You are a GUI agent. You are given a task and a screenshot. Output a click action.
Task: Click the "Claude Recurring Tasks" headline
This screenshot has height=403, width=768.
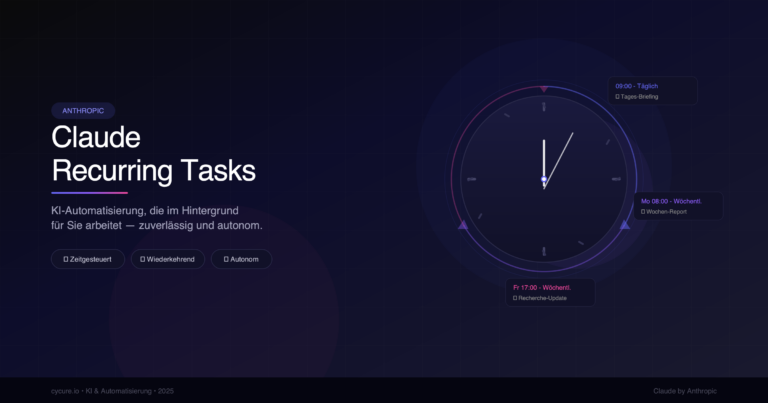[153, 154]
